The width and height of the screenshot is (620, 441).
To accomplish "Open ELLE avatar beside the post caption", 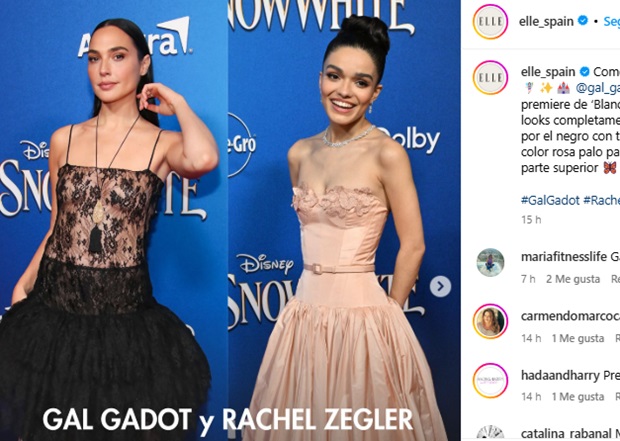I will (490, 77).
